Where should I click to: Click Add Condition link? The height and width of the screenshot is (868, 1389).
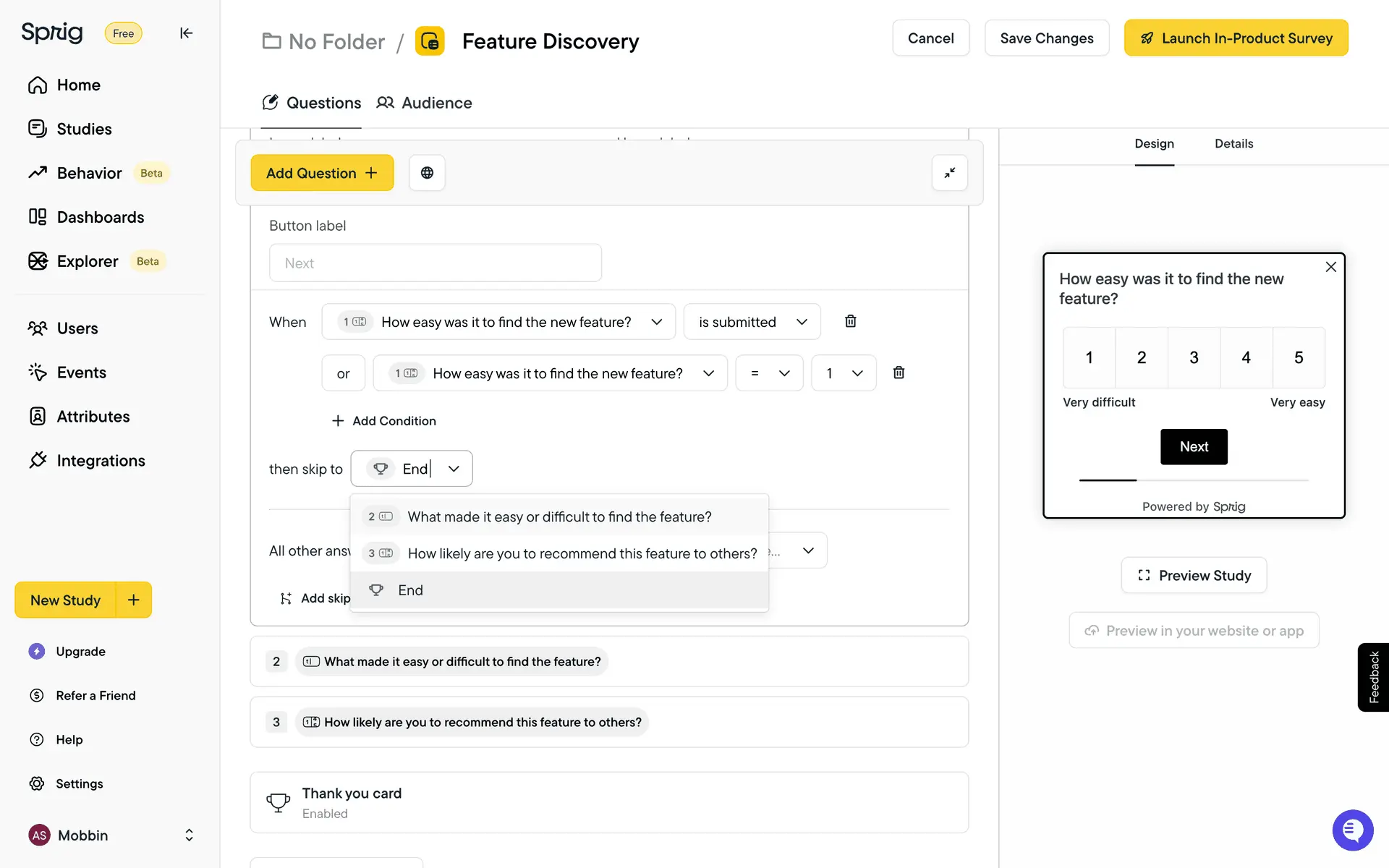[383, 421]
